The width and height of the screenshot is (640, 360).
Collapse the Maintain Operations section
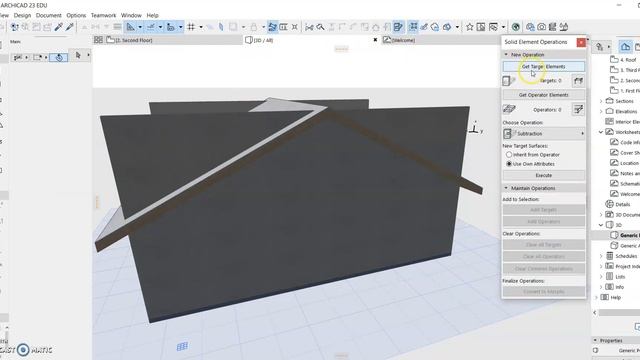[506, 188]
